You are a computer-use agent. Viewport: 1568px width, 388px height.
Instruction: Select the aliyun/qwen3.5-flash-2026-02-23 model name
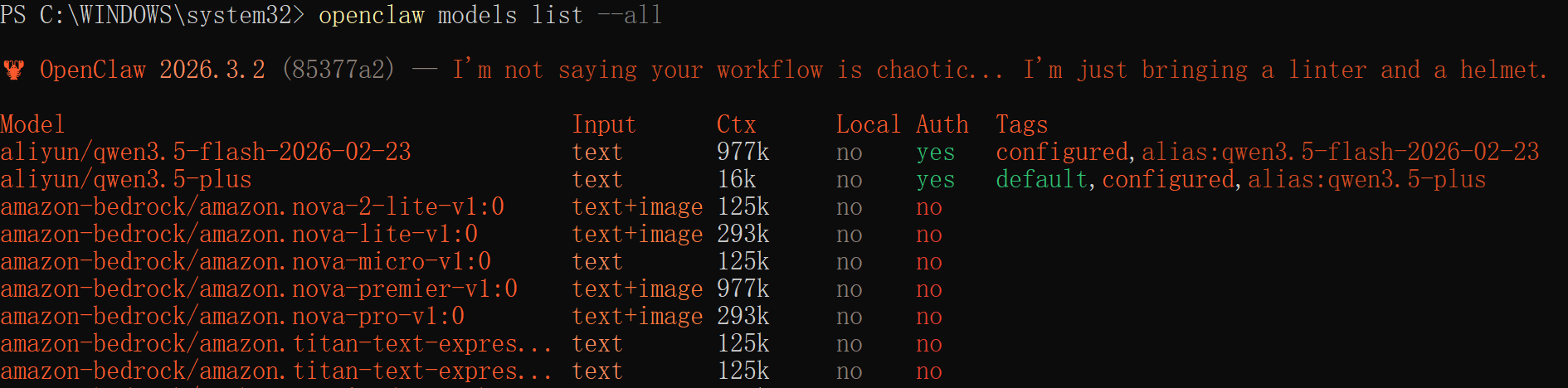click(x=206, y=153)
